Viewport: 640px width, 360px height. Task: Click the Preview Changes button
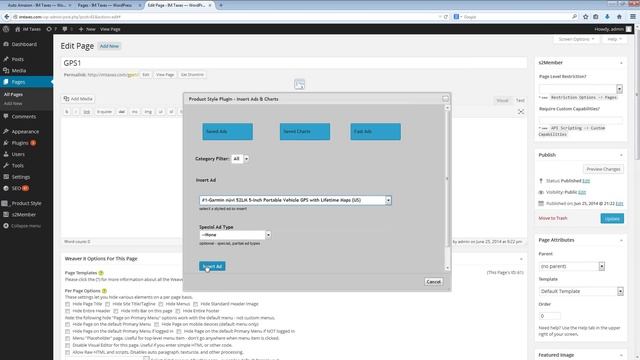603,169
